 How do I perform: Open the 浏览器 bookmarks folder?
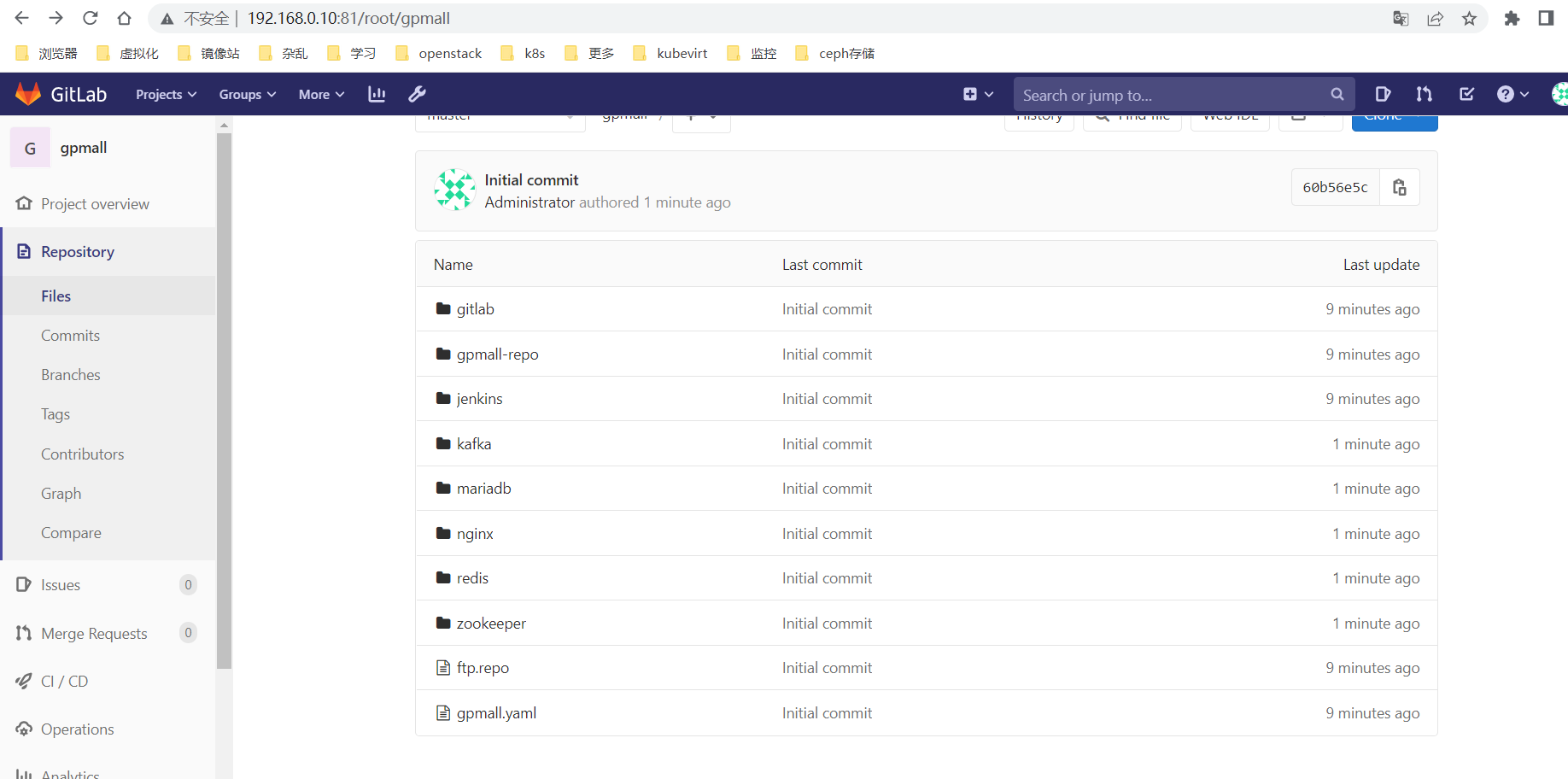point(47,53)
